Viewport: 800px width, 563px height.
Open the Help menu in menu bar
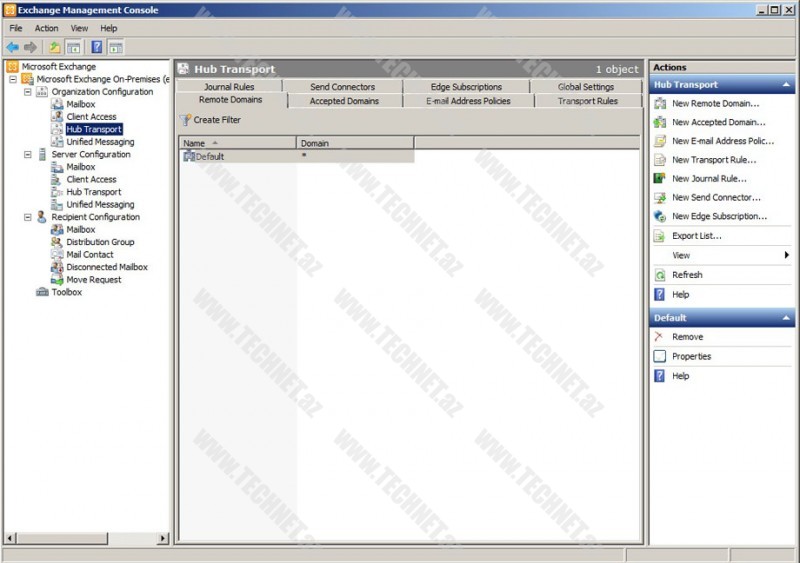(109, 28)
